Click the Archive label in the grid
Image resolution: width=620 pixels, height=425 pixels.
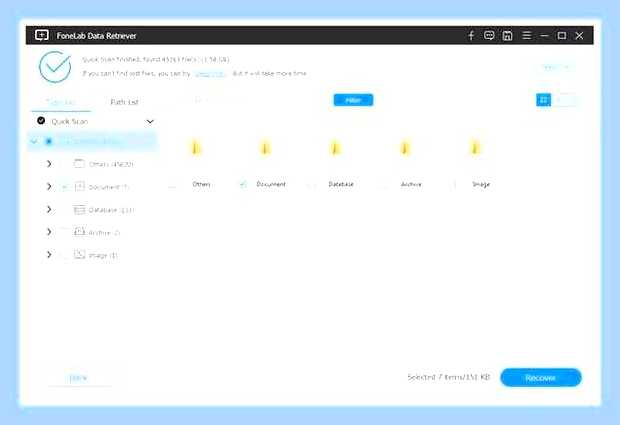tap(411, 184)
